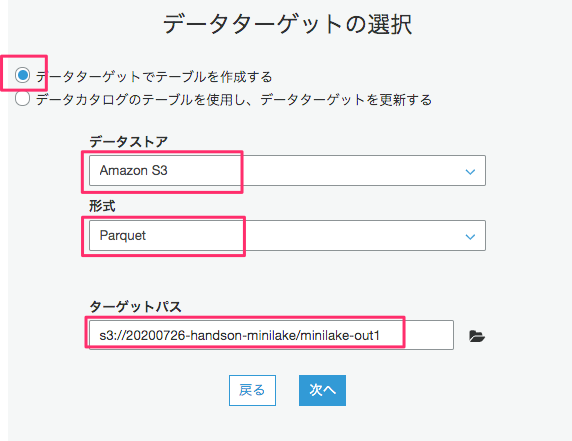
Task: Click the s3://20200726-handson-minilake path text
Action: pyautogui.click(x=199, y=335)
